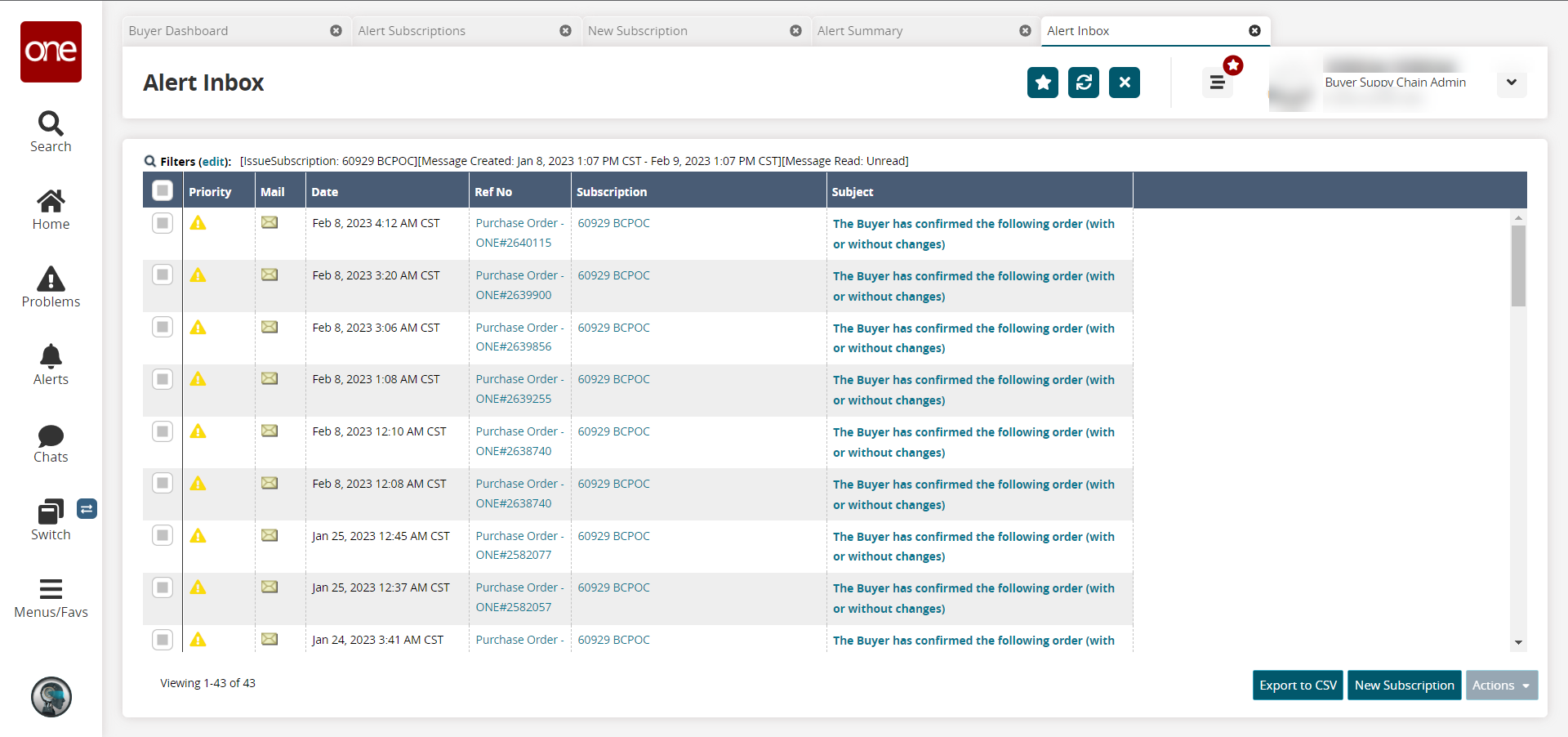Viewport: 1568px width, 737px height.
Task: Select the Jan 25, 2023 12:45 AM alert checkbox
Action: pos(163,535)
